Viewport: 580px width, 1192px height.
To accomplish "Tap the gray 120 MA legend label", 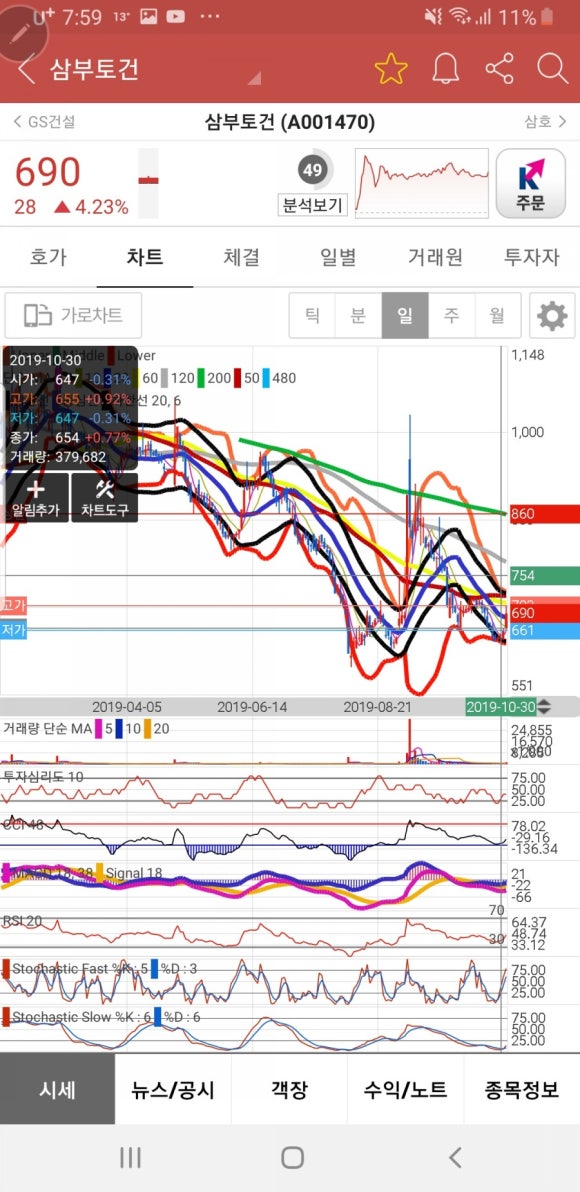I will (x=182, y=378).
